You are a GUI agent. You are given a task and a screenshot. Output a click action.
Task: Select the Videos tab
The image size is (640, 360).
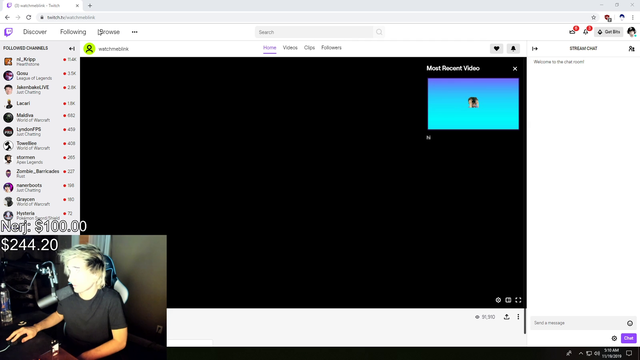pos(290,48)
